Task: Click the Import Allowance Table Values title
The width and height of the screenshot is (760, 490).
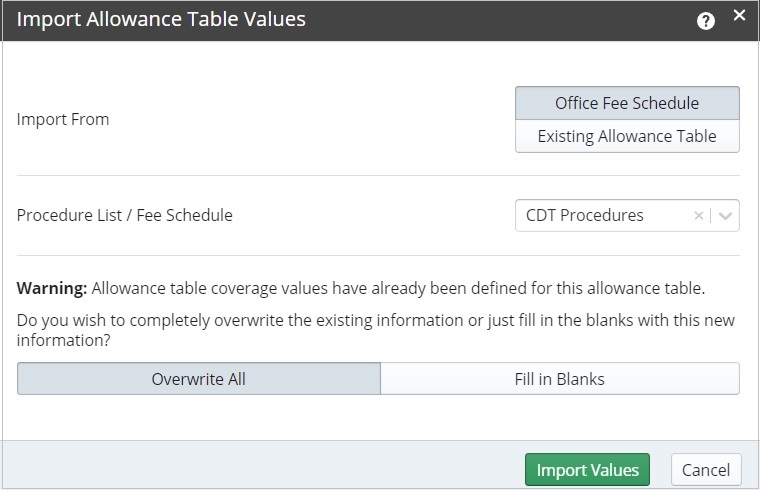Action: [x=161, y=19]
